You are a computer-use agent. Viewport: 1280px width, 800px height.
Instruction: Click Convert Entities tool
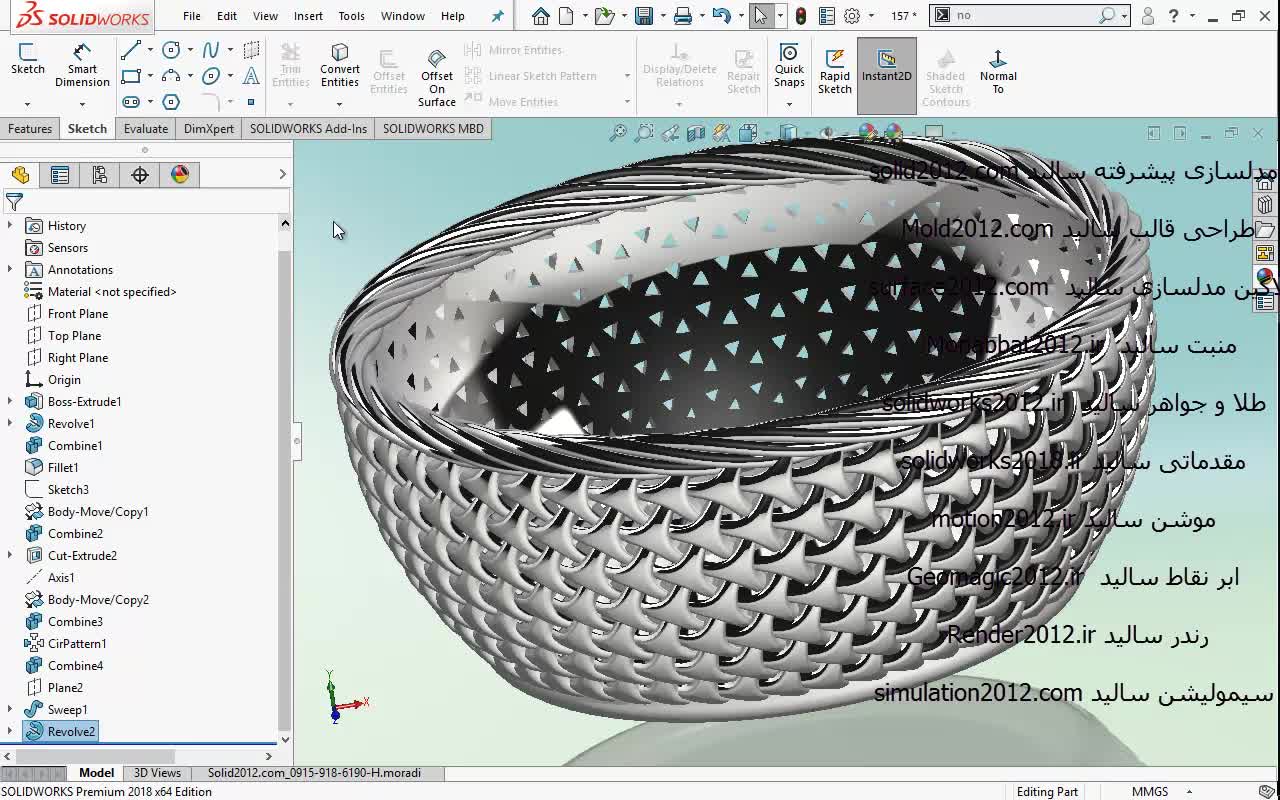click(340, 65)
